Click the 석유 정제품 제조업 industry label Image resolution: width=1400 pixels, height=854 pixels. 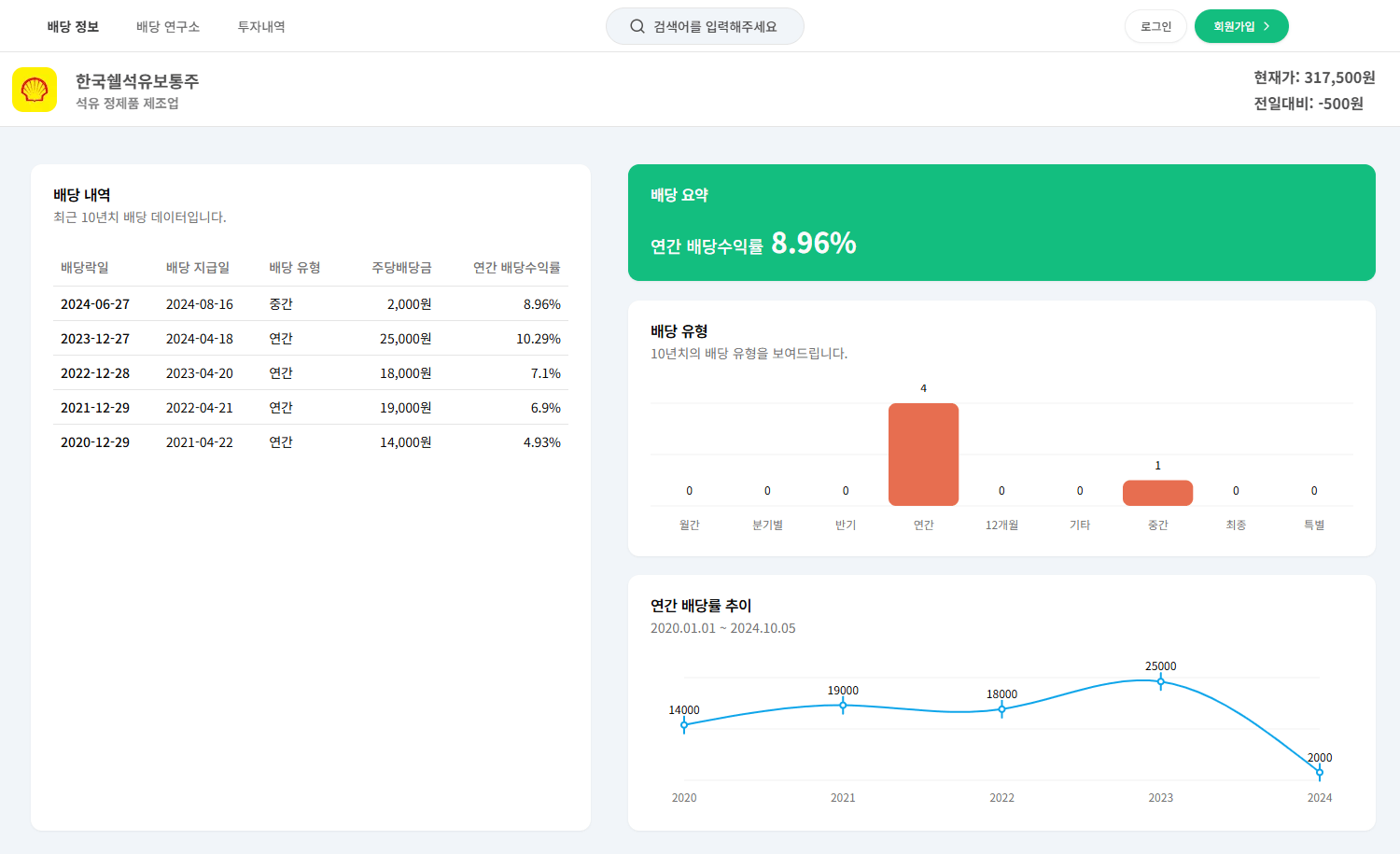[127, 104]
